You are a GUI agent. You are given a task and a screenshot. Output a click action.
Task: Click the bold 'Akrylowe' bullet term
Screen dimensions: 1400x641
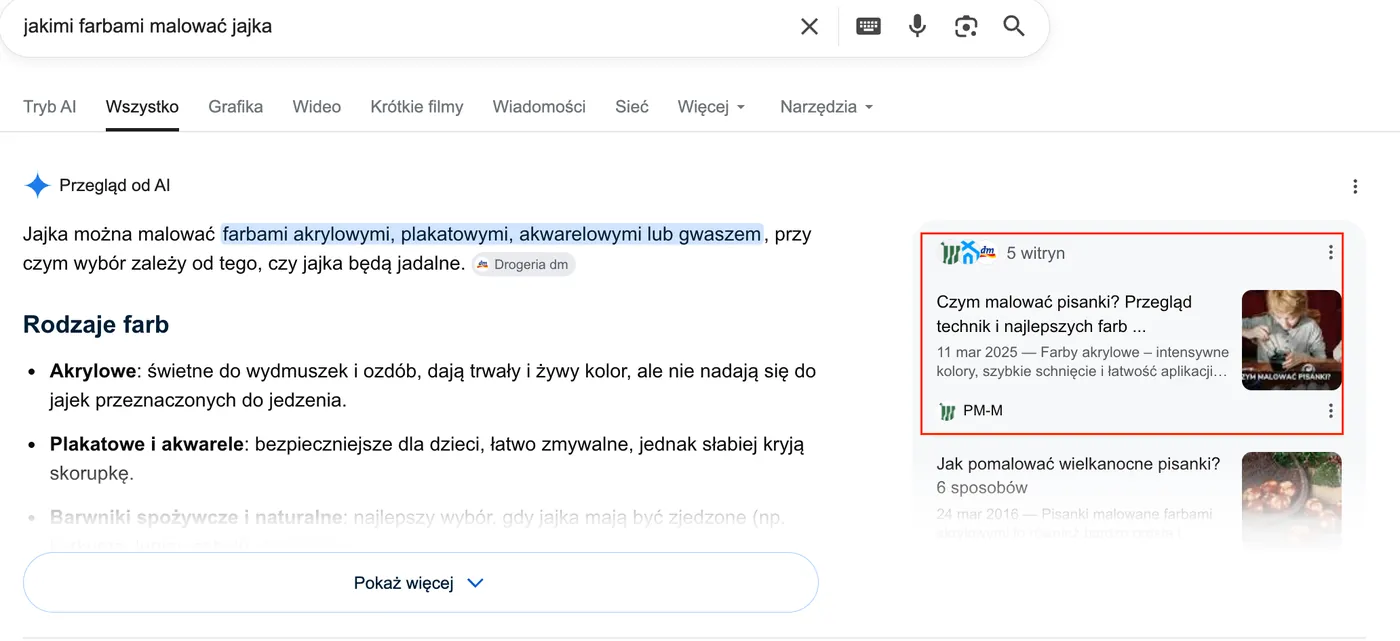[93, 371]
